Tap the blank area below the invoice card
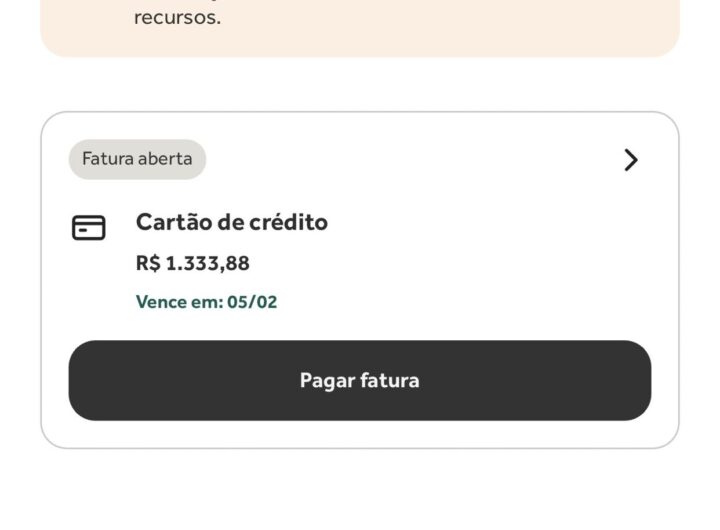720x530 pixels. point(360,489)
